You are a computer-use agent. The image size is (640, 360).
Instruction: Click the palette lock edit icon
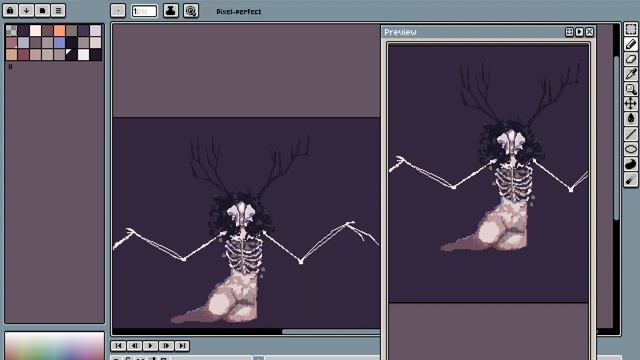tap(10, 10)
